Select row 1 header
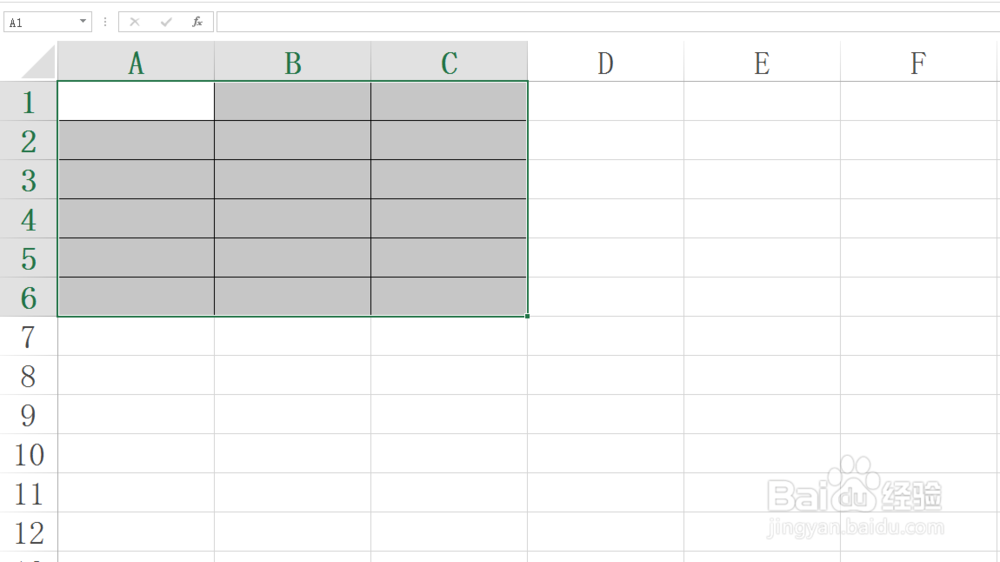 tap(29, 101)
